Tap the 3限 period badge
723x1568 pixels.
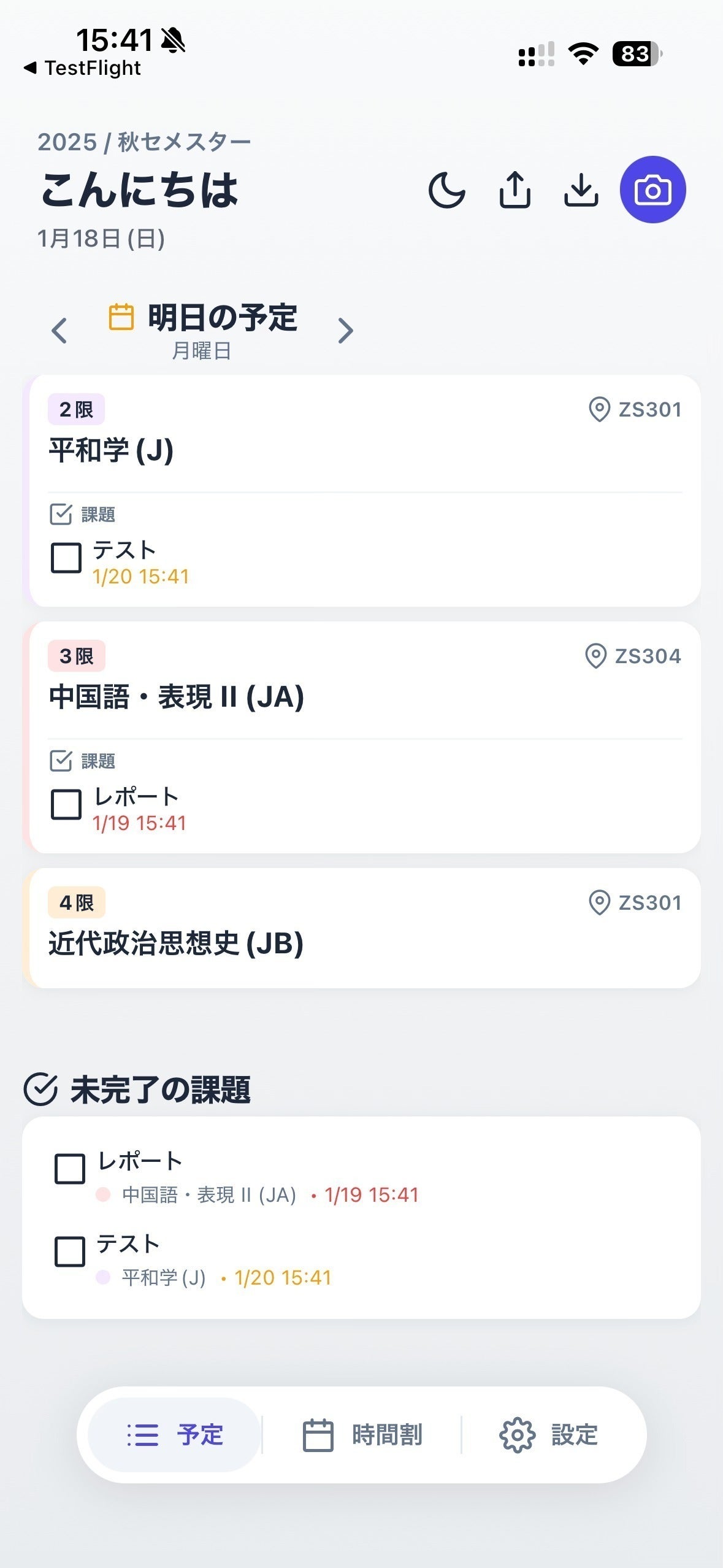[77, 656]
